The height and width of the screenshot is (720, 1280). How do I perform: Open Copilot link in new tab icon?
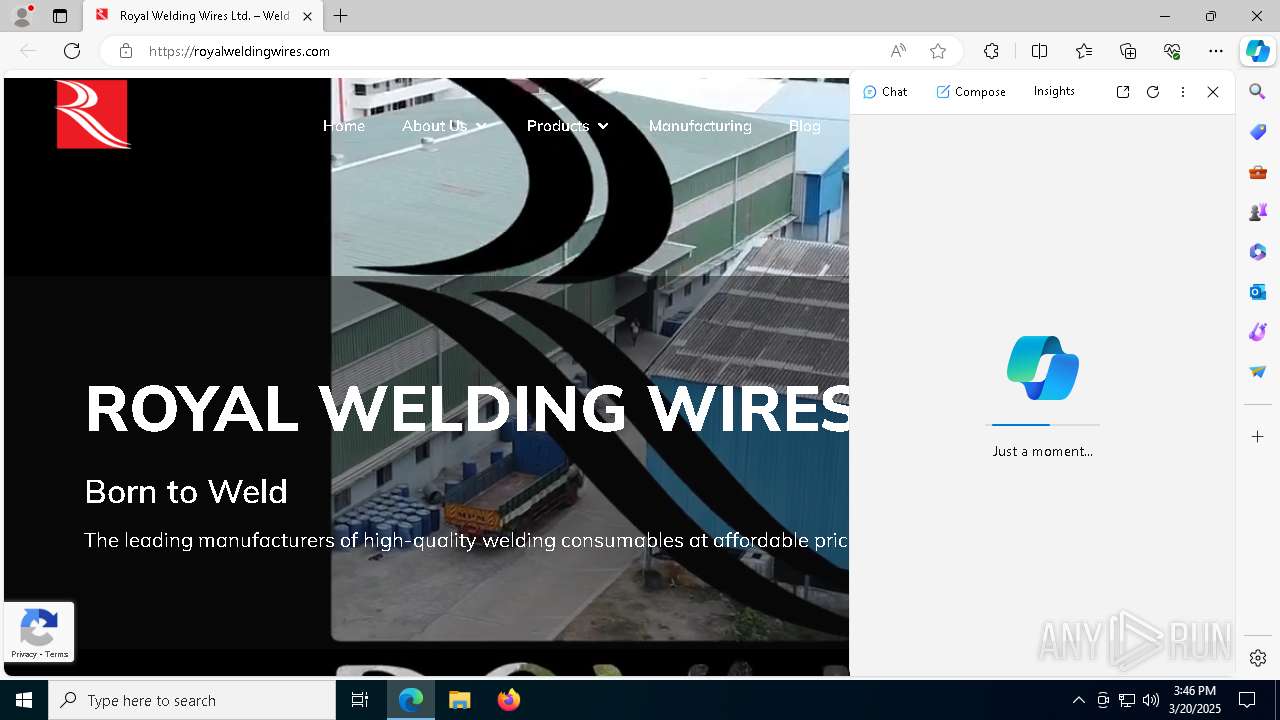[x=1123, y=92]
